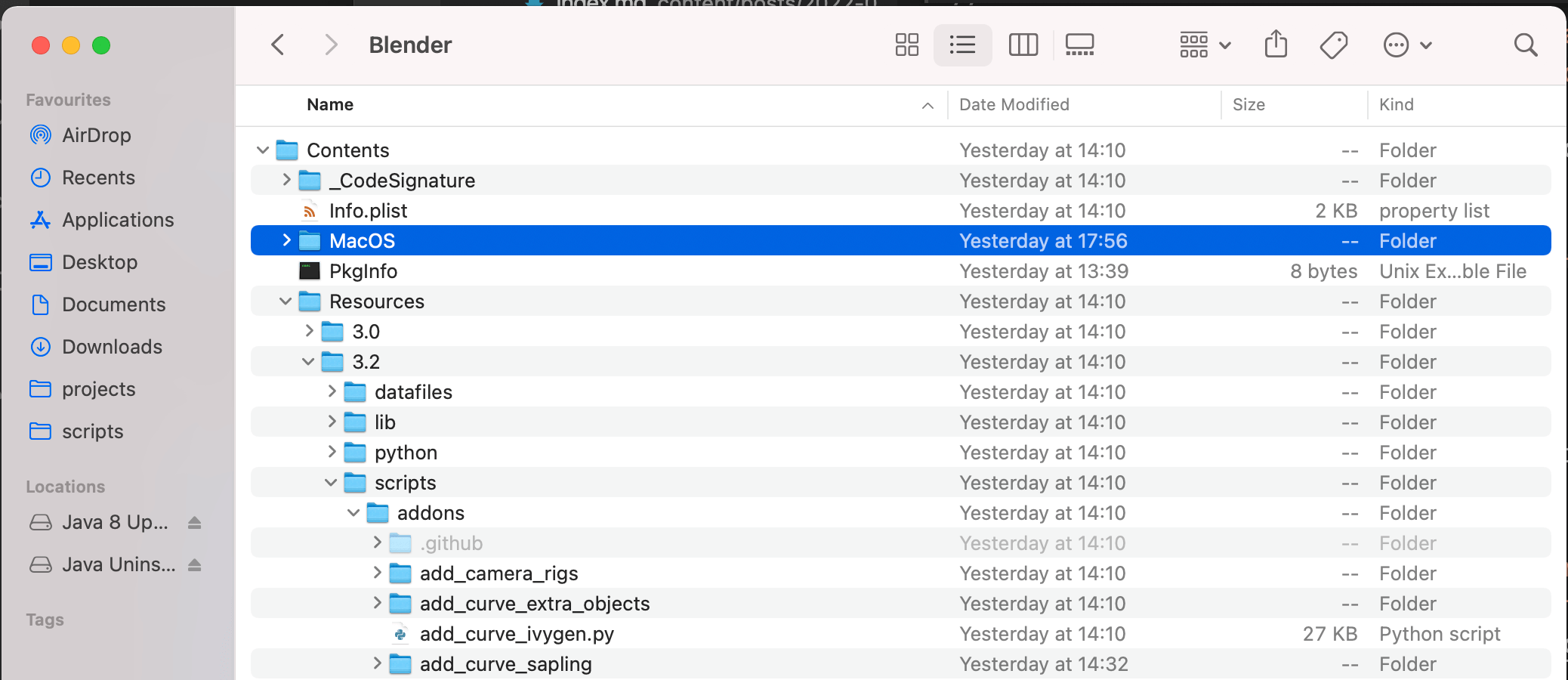Open the Action ellipsis menu

point(1408,45)
